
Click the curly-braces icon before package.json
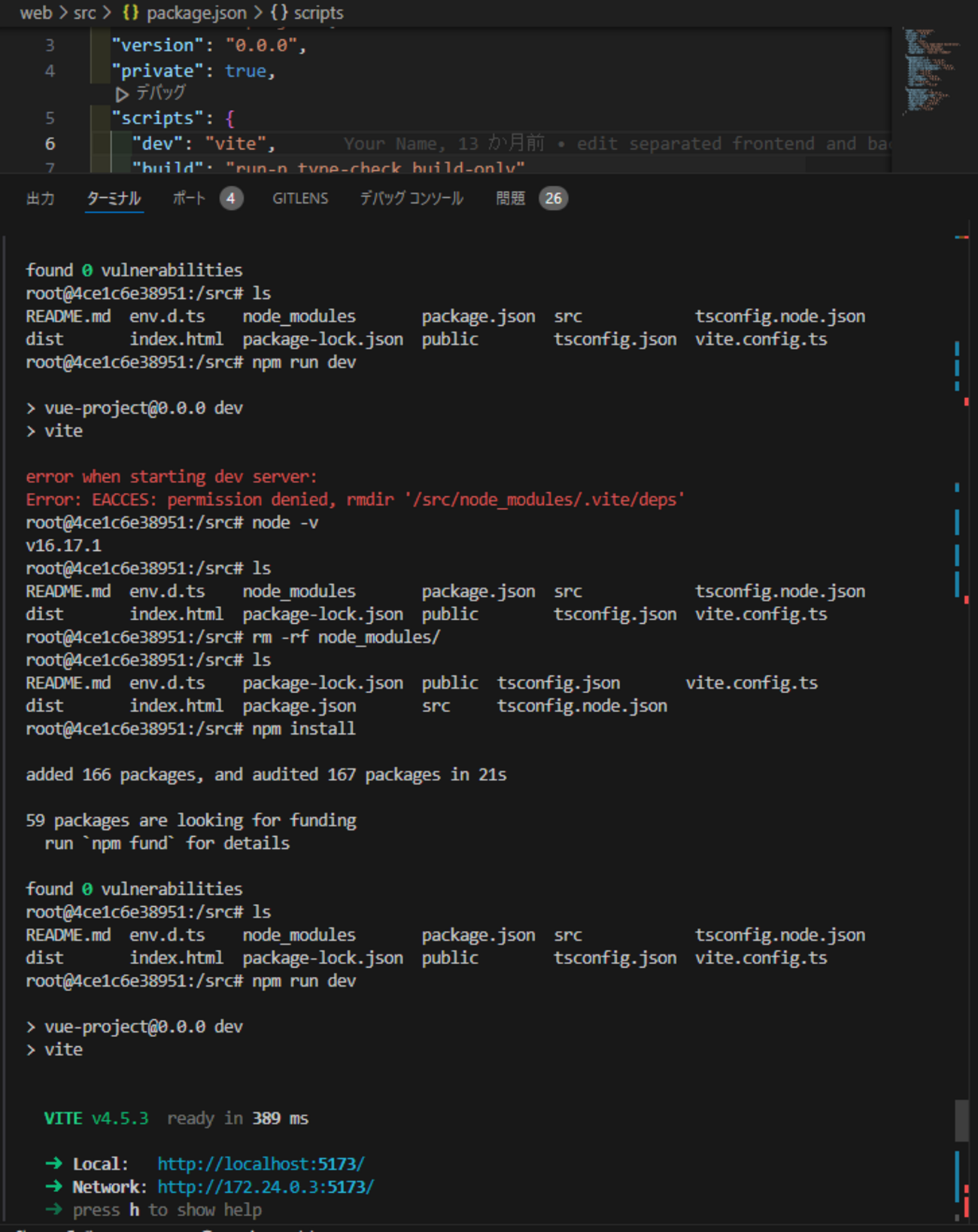131,13
